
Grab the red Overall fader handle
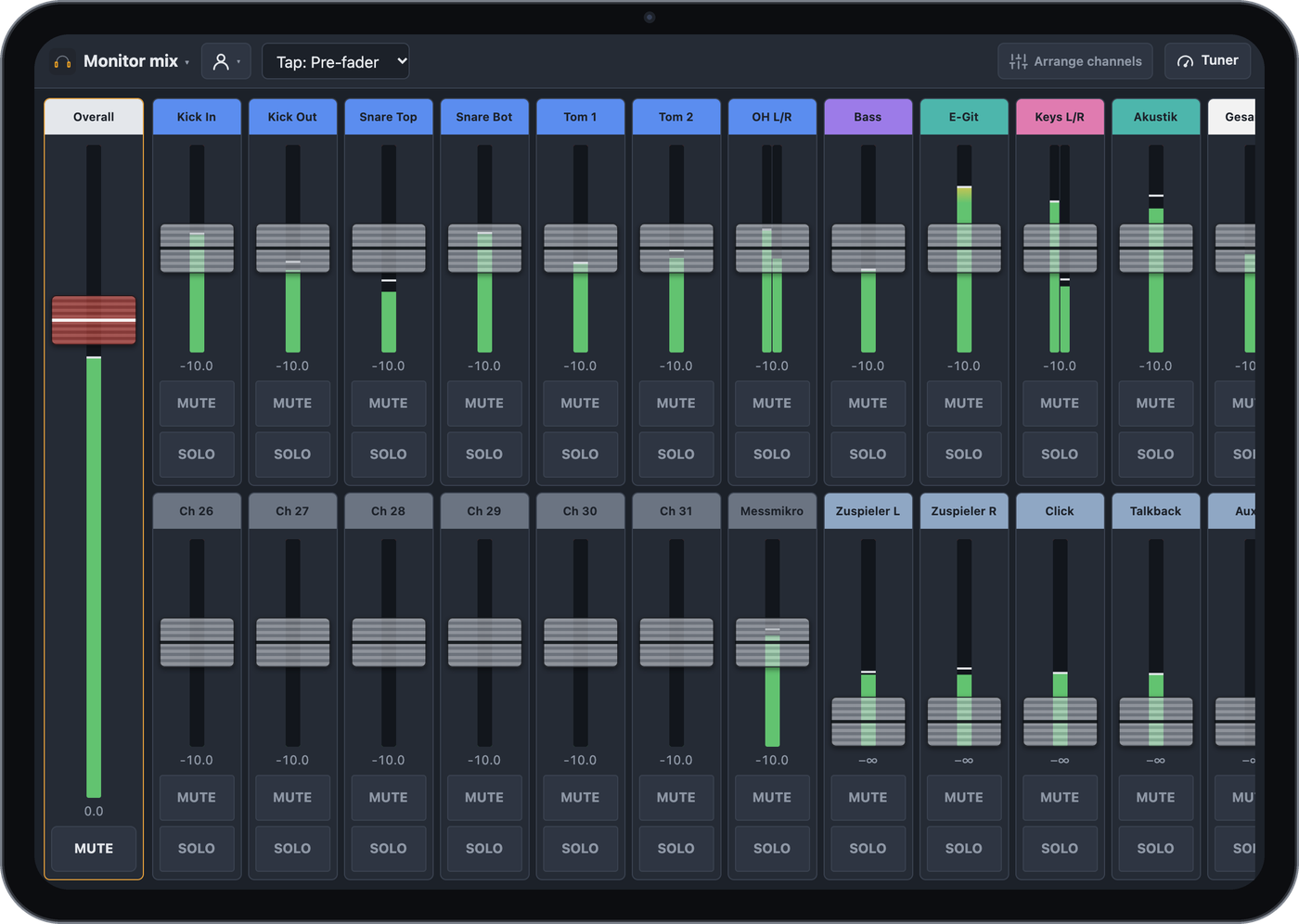click(94, 320)
